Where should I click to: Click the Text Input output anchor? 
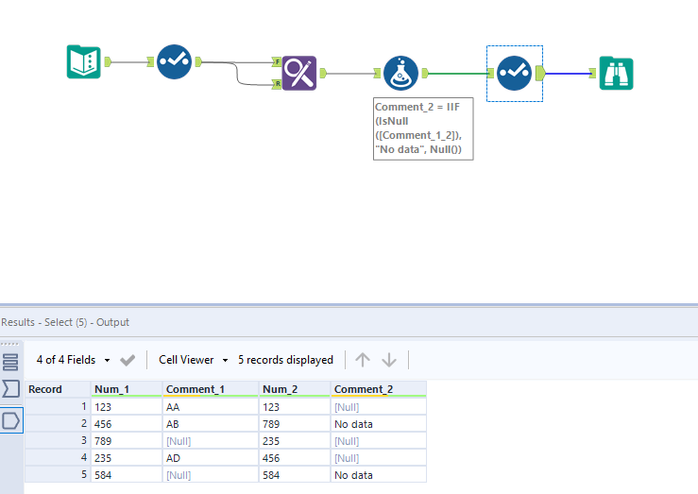(108, 62)
